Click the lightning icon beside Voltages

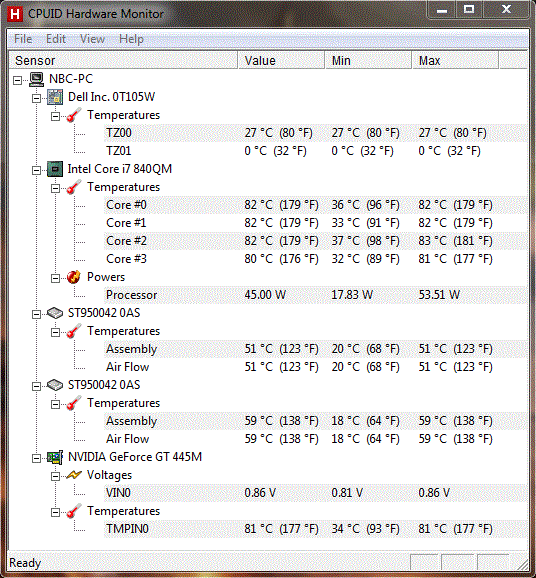coord(74,475)
